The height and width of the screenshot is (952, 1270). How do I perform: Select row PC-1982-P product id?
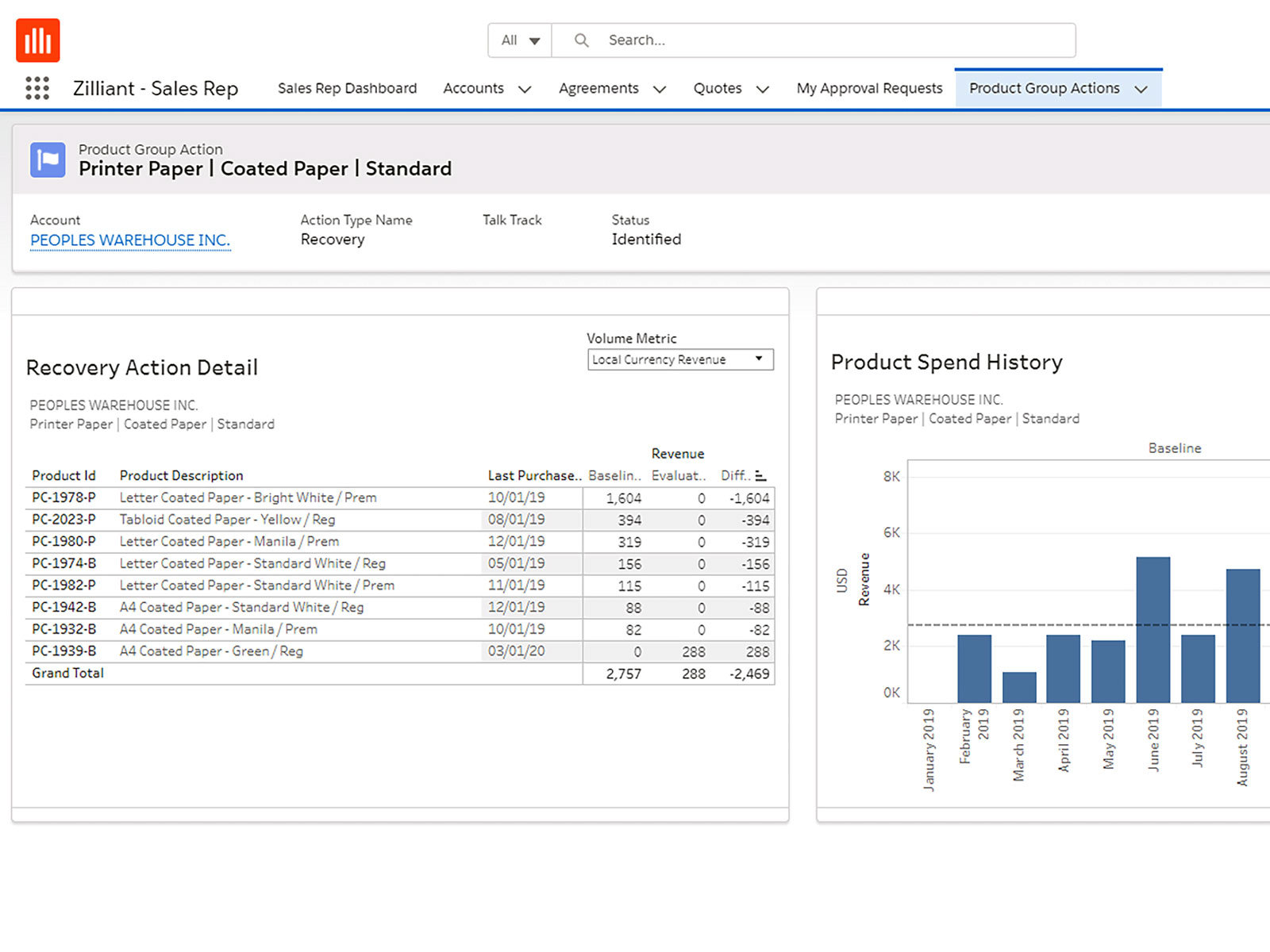63,585
